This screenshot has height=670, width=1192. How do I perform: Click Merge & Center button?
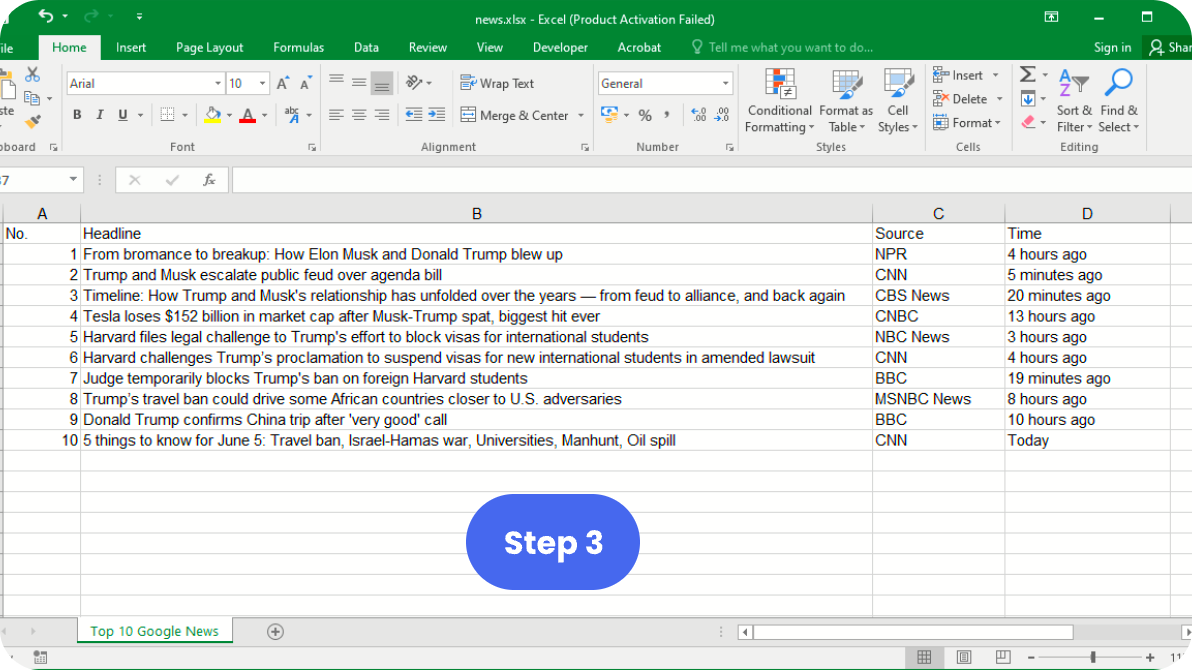[x=515, y=116]
